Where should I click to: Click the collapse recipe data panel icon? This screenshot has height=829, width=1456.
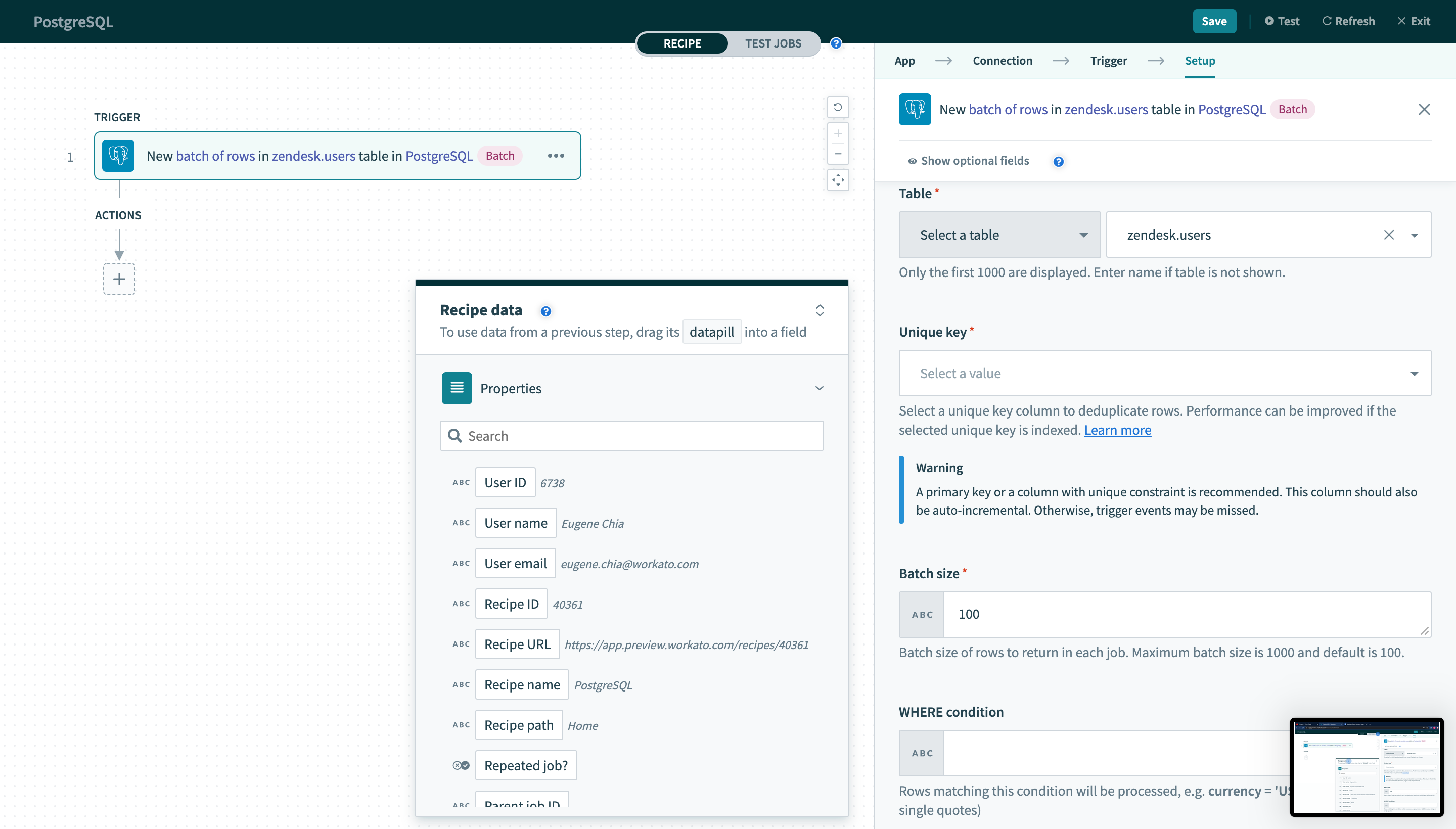[820, 309]
